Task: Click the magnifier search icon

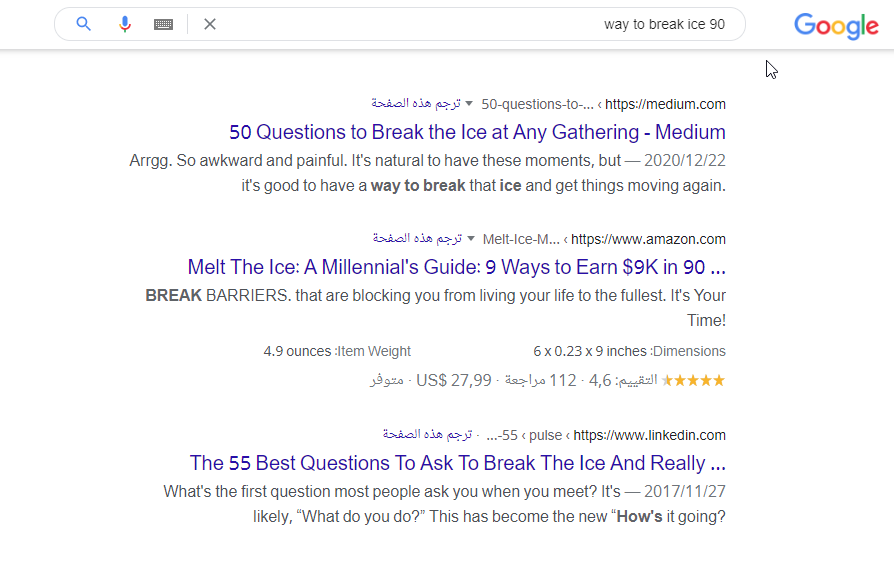Action: 84,24
